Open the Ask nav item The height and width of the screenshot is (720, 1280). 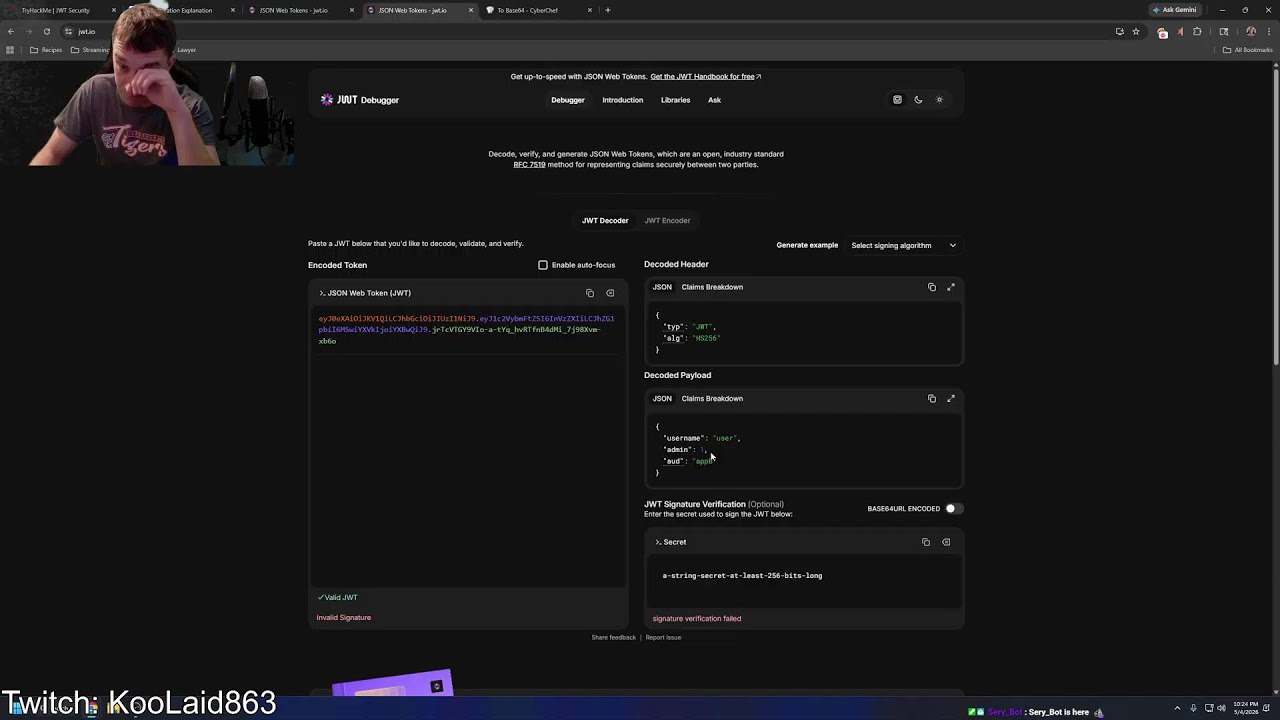click(x=714, y=100)
